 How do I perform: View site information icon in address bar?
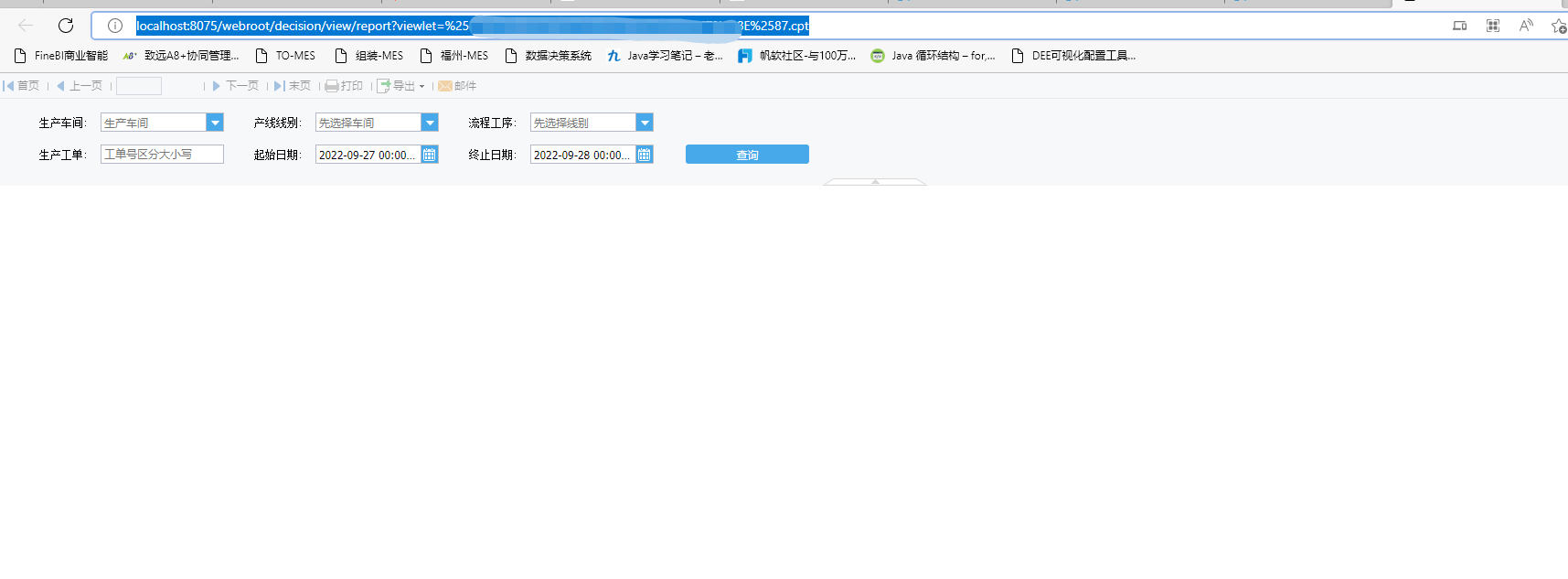(115, 26)
